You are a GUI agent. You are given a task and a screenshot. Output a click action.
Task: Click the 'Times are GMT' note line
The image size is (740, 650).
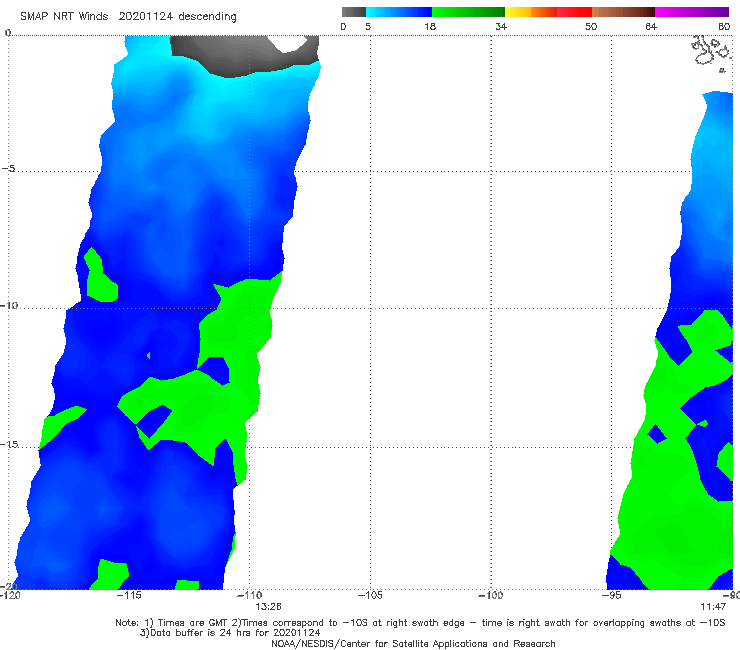(420, 623)
